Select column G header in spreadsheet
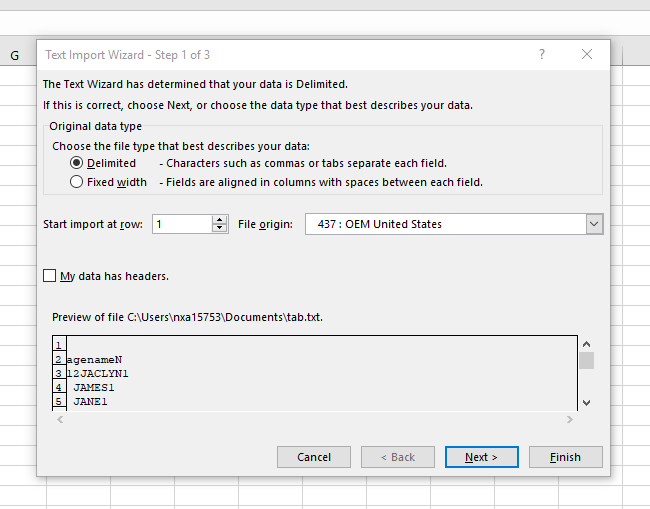Viewport: 650px width, 509px height. coord(15,55)
